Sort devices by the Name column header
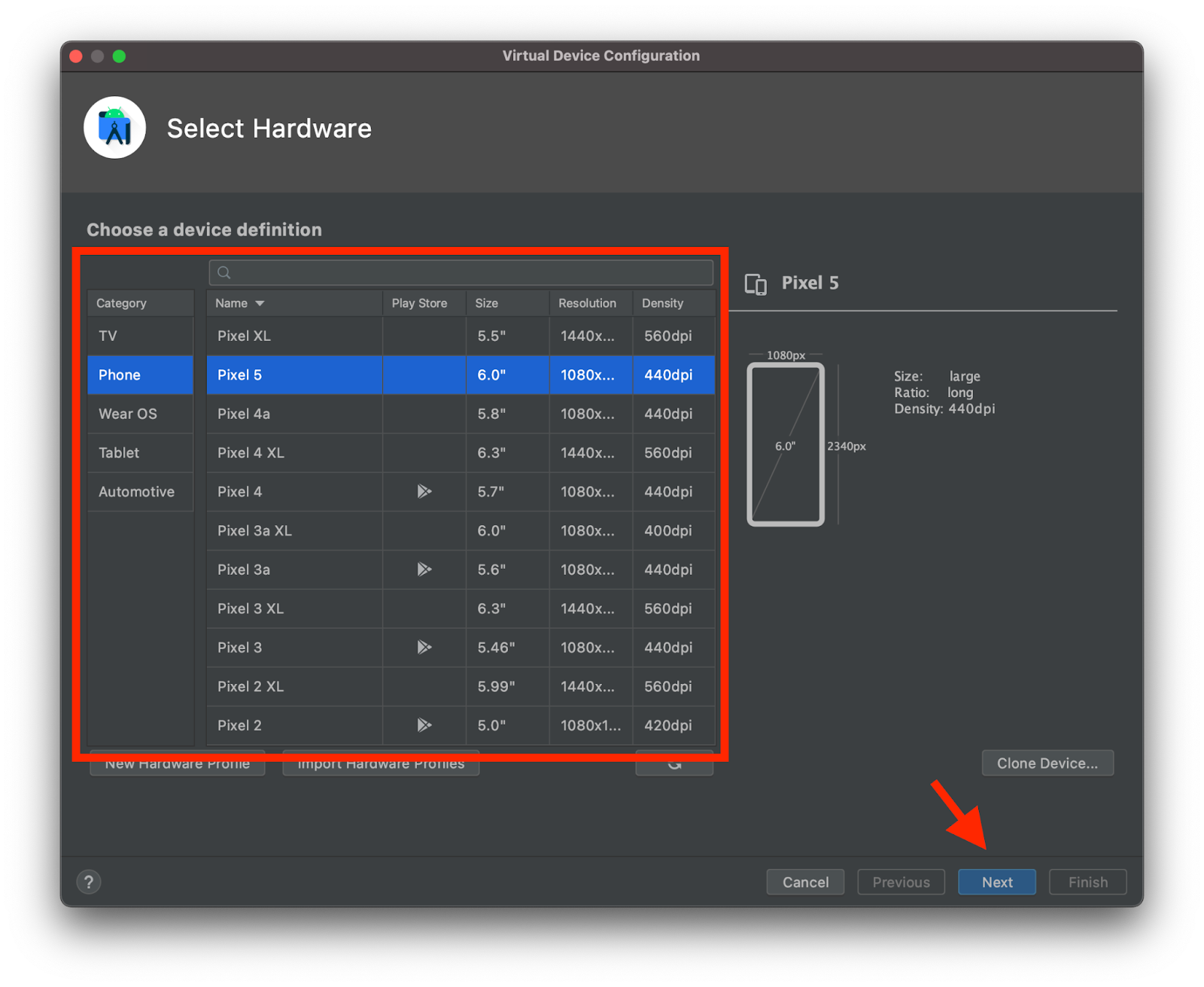Screen dimensions: 1204x987 (294, 303)
